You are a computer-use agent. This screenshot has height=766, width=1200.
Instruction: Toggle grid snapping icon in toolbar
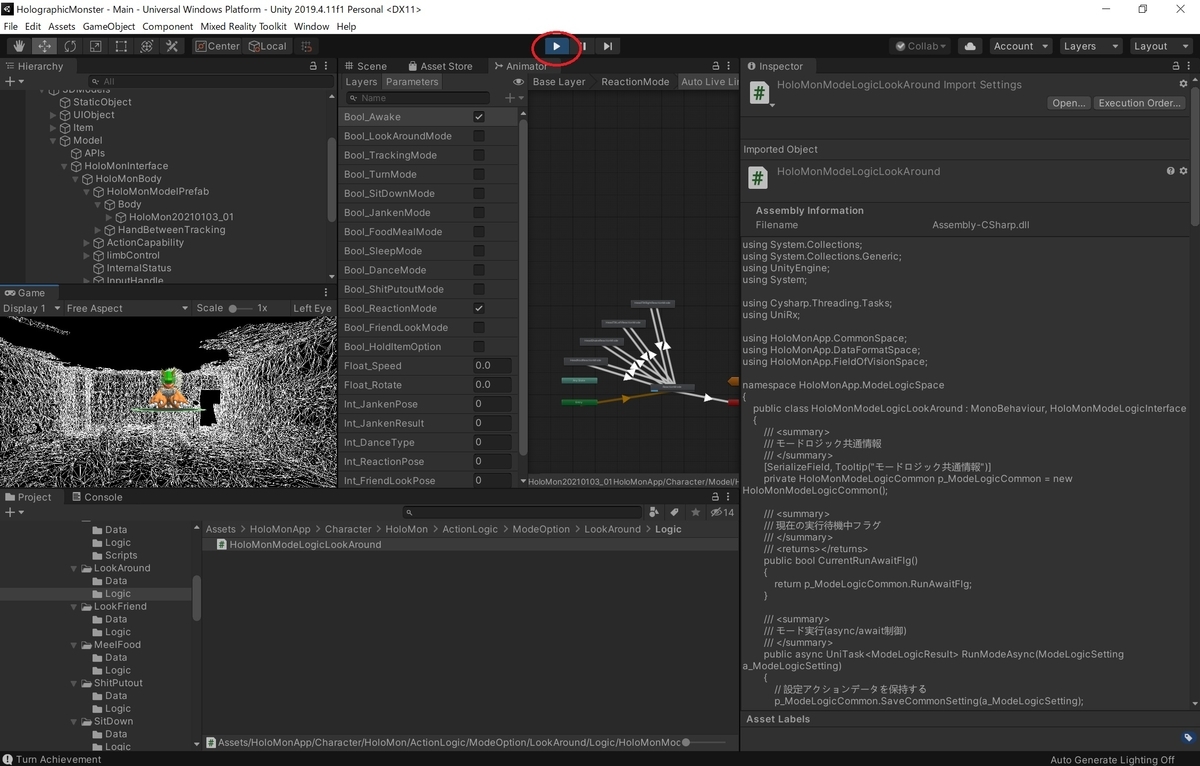coord(307,46)
